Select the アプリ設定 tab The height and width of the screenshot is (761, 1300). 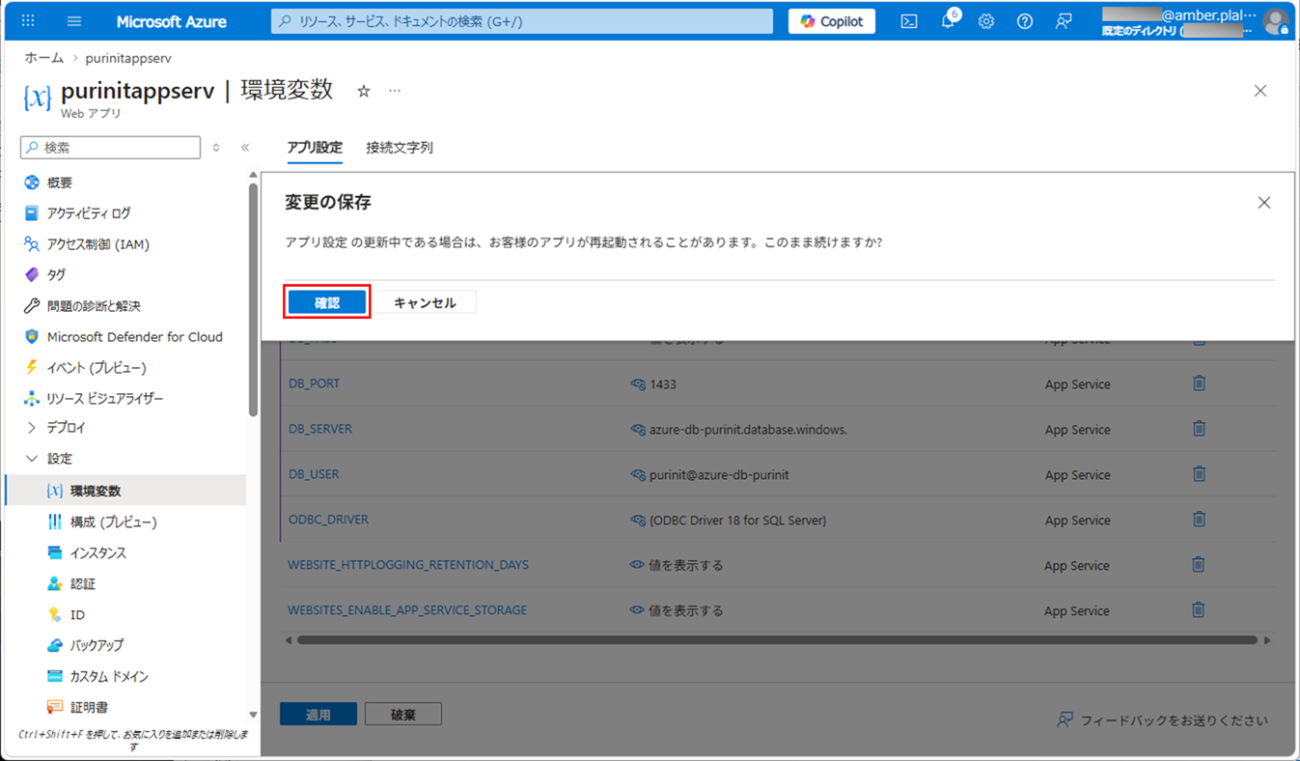coord(314,147)
